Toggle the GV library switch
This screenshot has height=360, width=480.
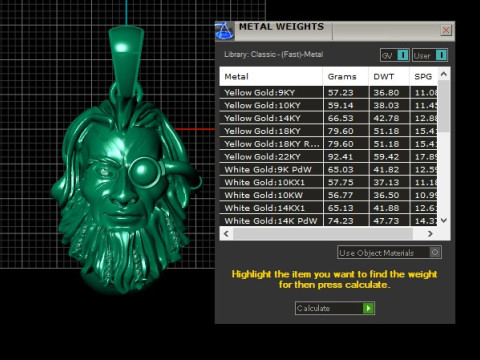[x=395, y=55]
